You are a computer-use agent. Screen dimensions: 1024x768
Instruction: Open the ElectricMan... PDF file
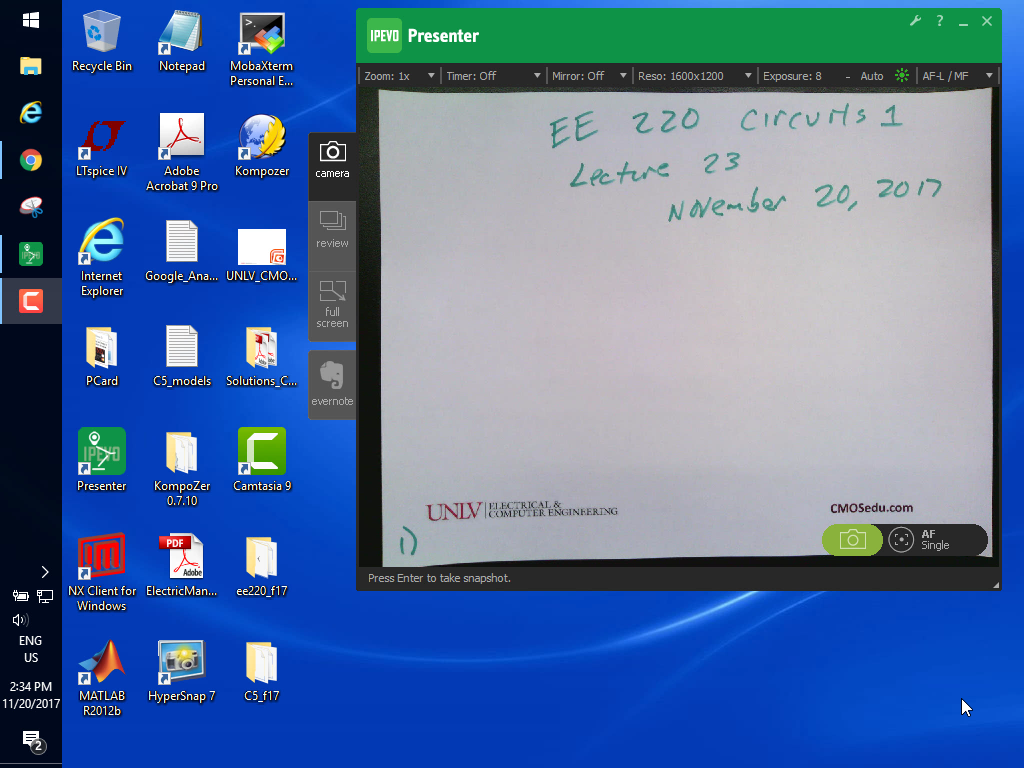pos(182,566)
